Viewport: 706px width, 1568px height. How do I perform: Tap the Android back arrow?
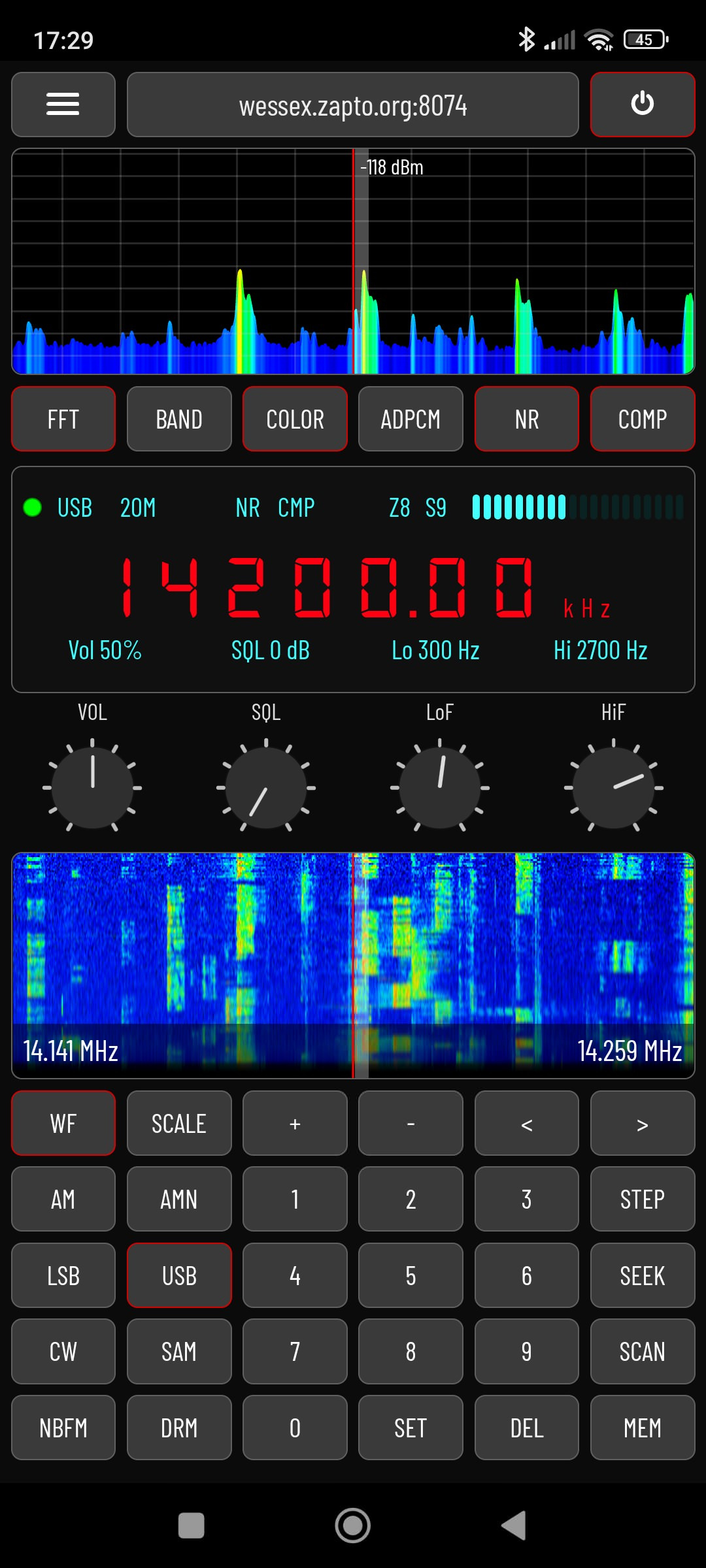(514, 1526)
